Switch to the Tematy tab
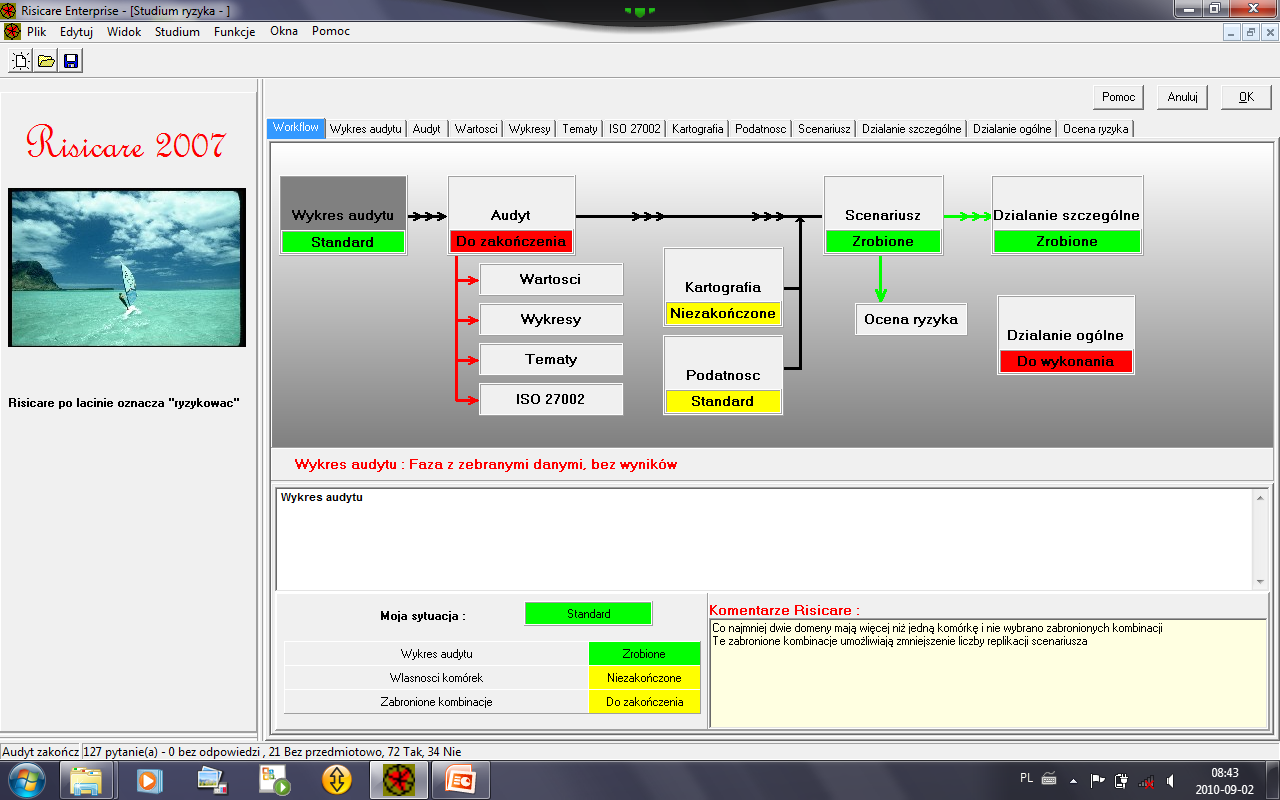1280x800 pixels. pyautogui.click(x=580, y=129)
